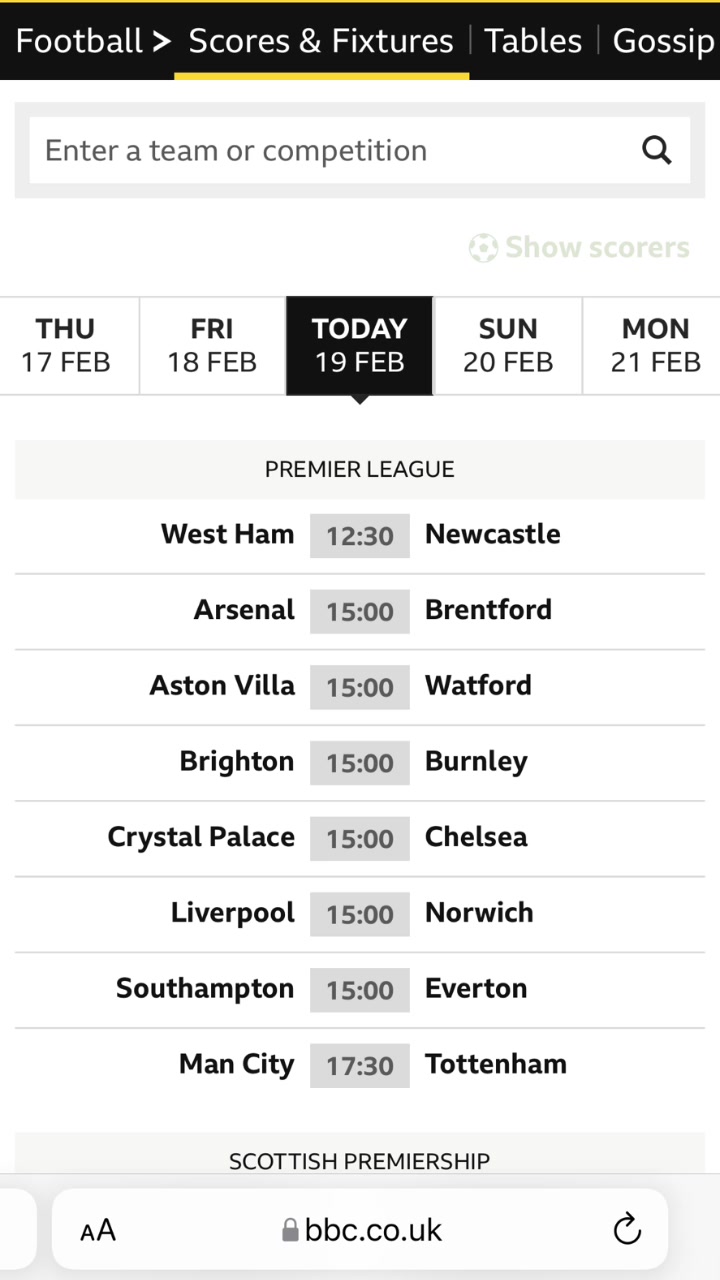Choose Sunday 20 Feb fixtures
Image resolution: width=720 pixels, height=1280 pixels.
point(508,345)
